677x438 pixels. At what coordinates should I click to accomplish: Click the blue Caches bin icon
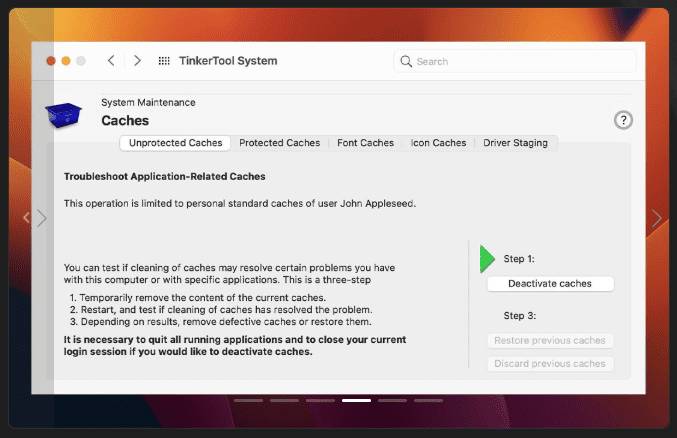[63, 115]
